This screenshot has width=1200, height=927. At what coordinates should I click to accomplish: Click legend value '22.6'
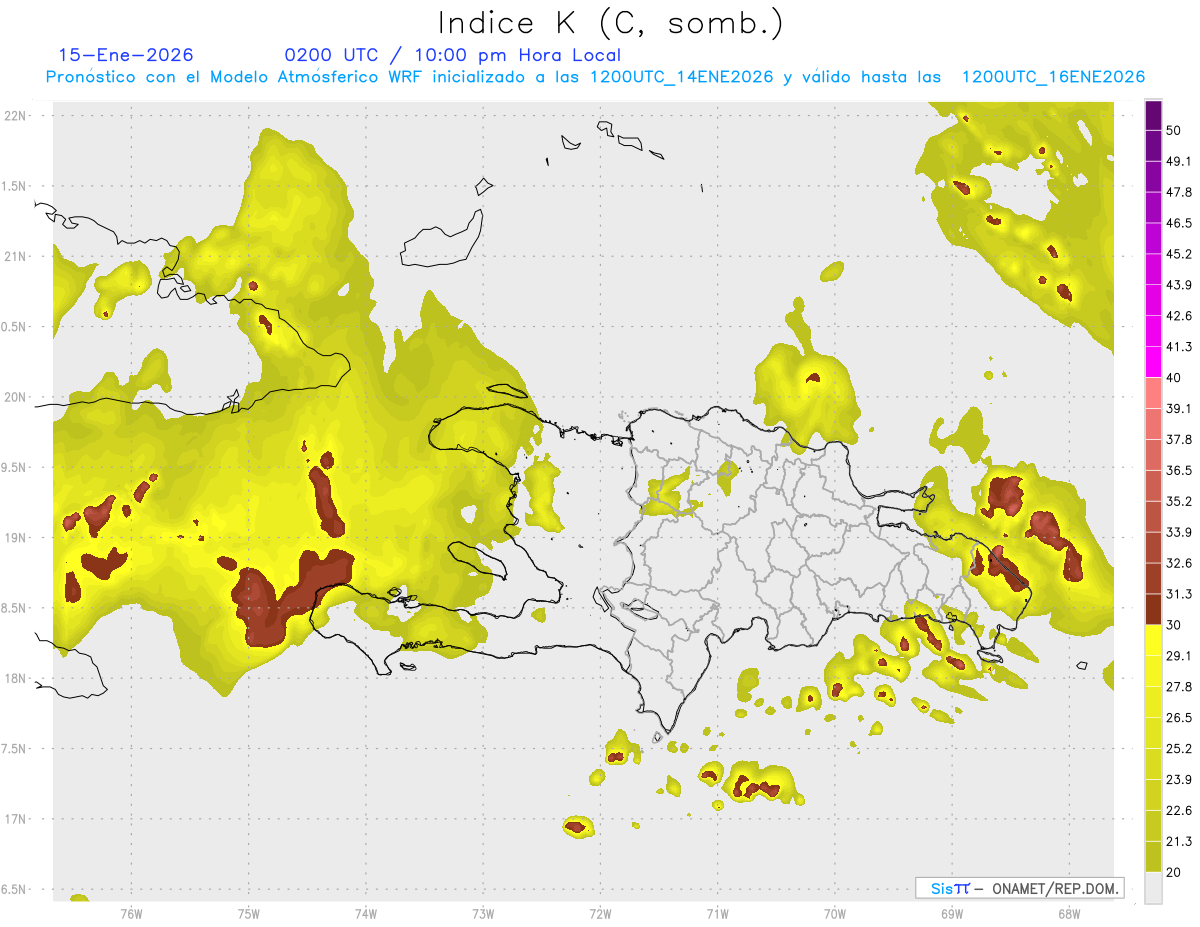[x=1179, y=811]
